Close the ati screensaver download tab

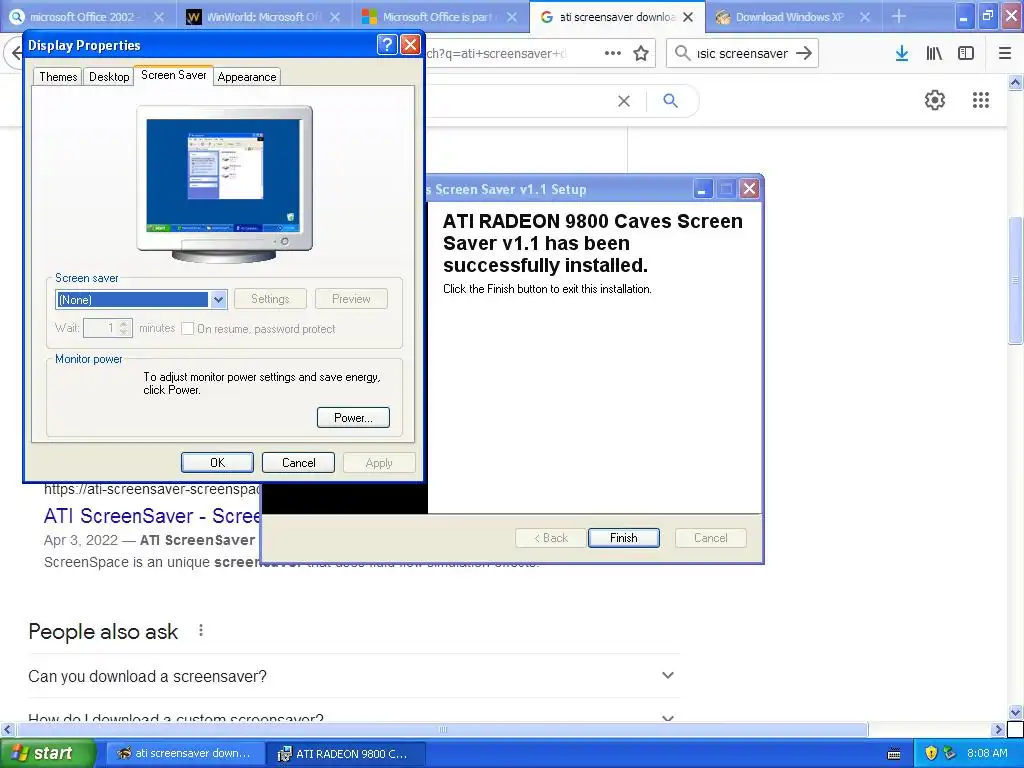click(688, 17)
